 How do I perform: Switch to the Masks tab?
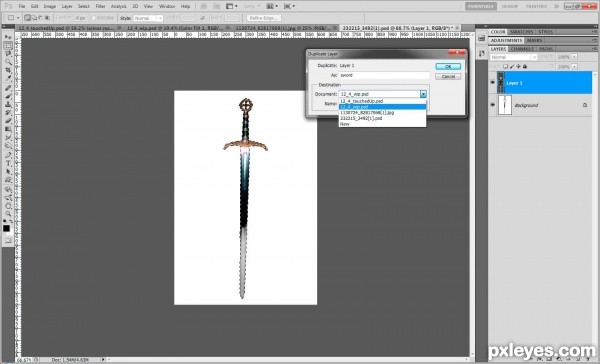point(534,40)
